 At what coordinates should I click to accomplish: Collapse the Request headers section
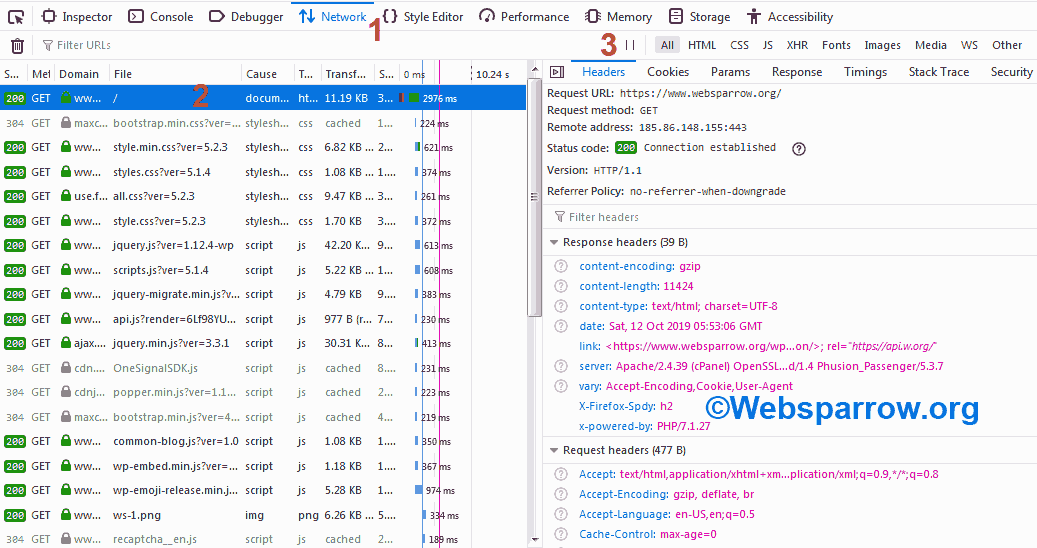point(554,451)
